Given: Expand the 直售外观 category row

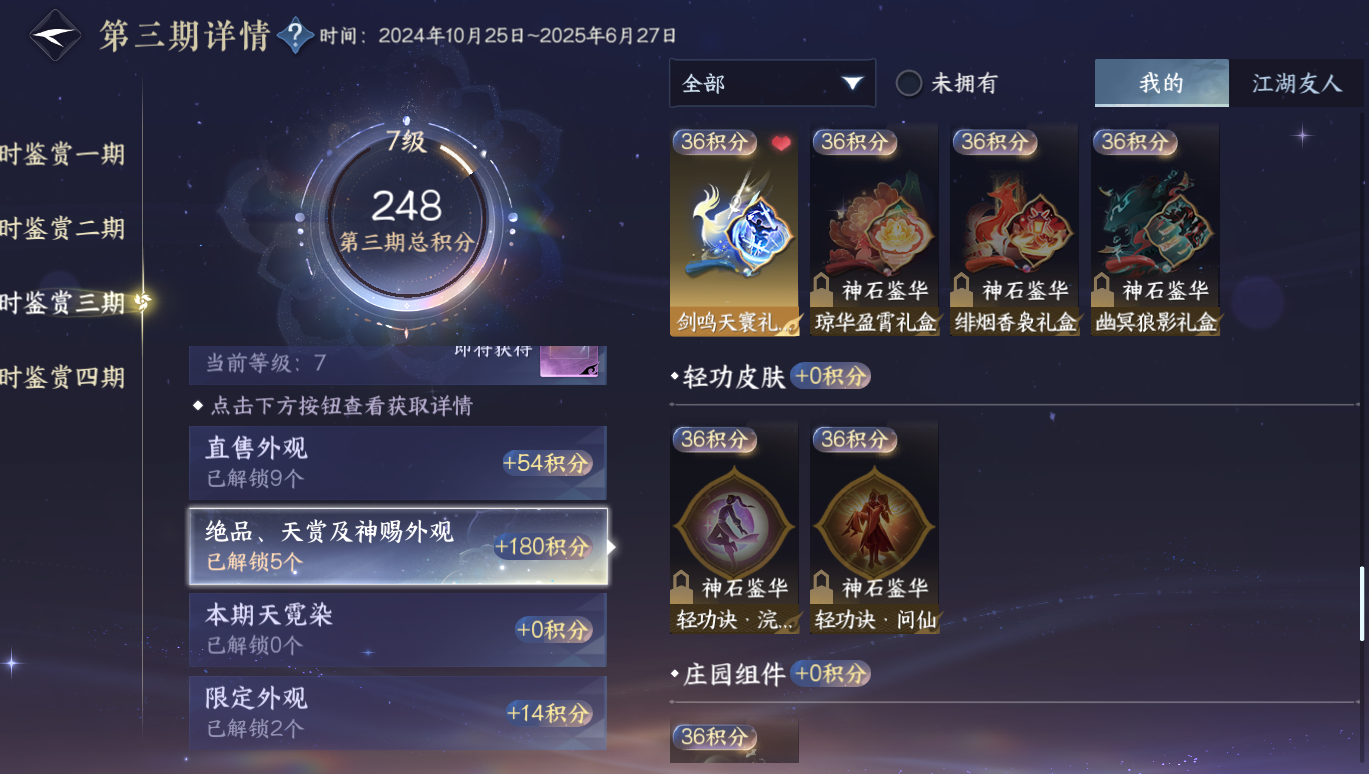Looking at the screenshot, I should 398,463.
